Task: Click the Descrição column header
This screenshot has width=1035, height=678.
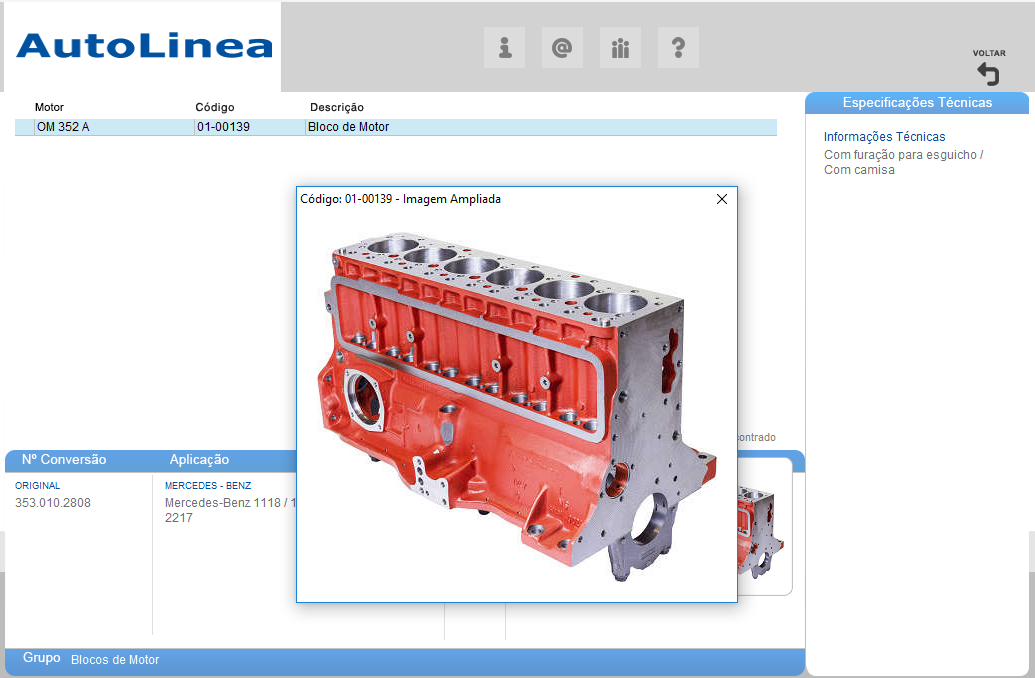Action: [x=337, y=107]
